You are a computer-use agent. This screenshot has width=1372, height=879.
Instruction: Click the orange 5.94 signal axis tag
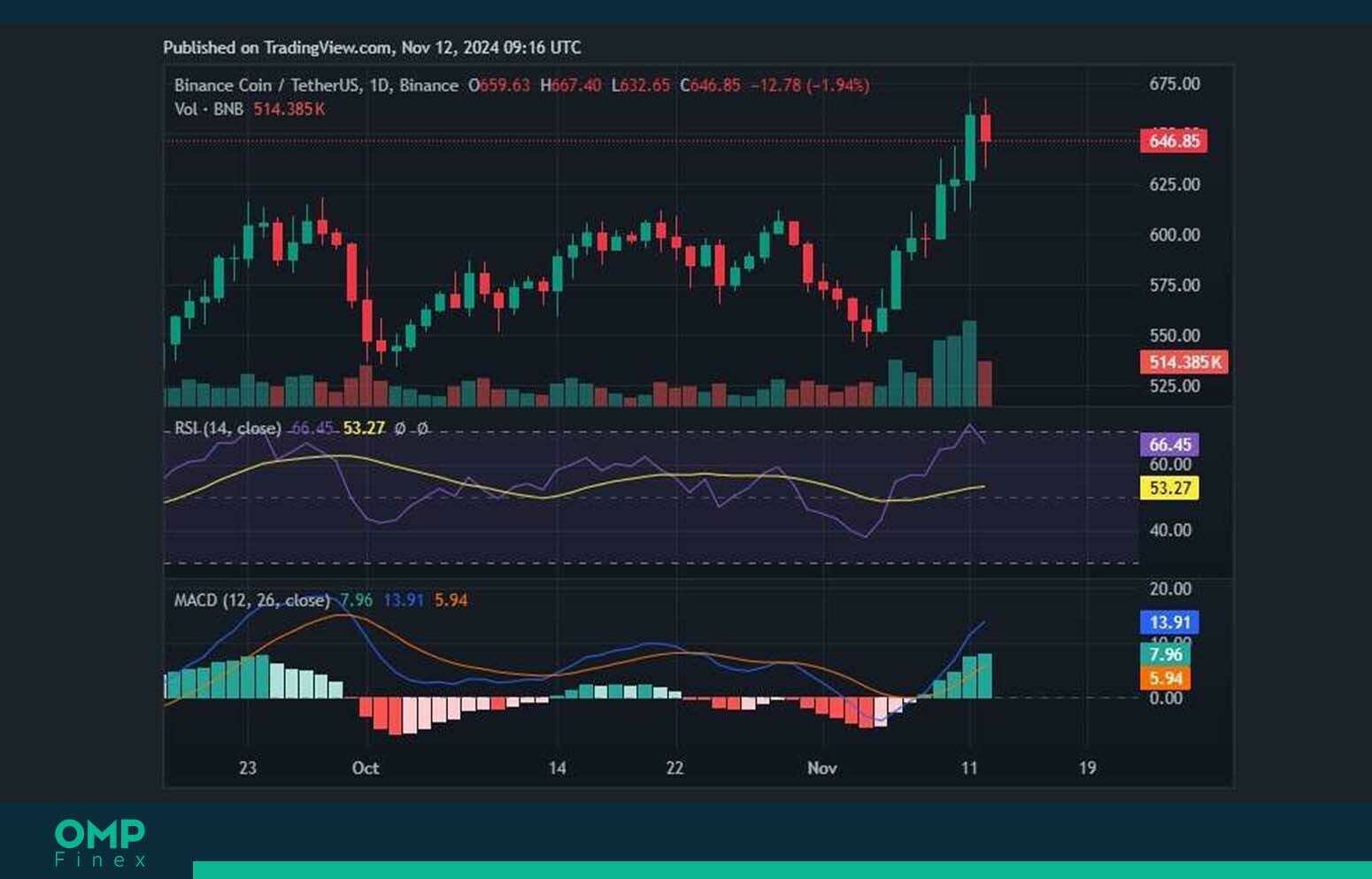click(1165, 679)
